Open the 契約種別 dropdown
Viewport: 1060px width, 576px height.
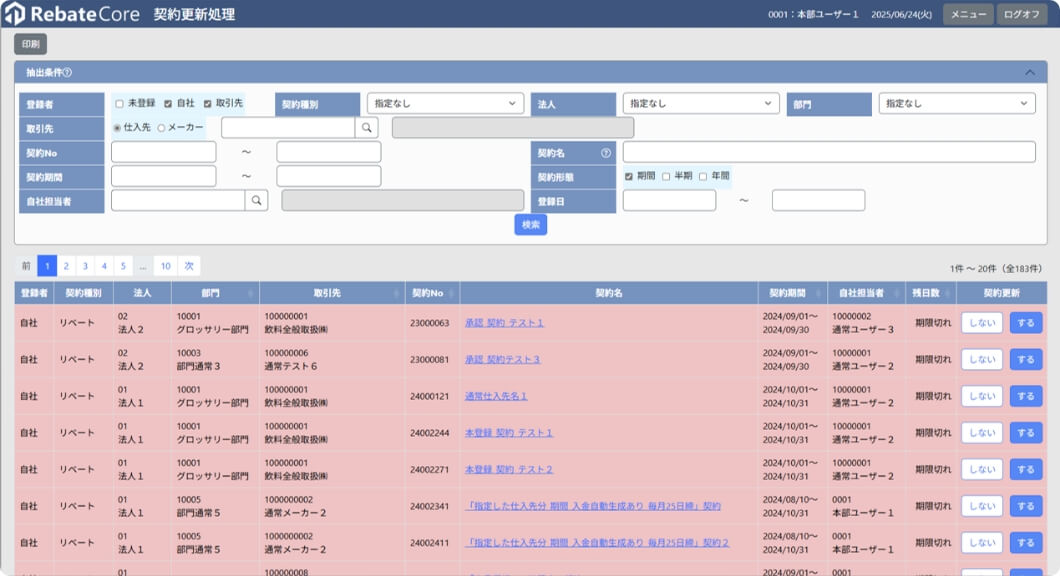click(445, 104)
